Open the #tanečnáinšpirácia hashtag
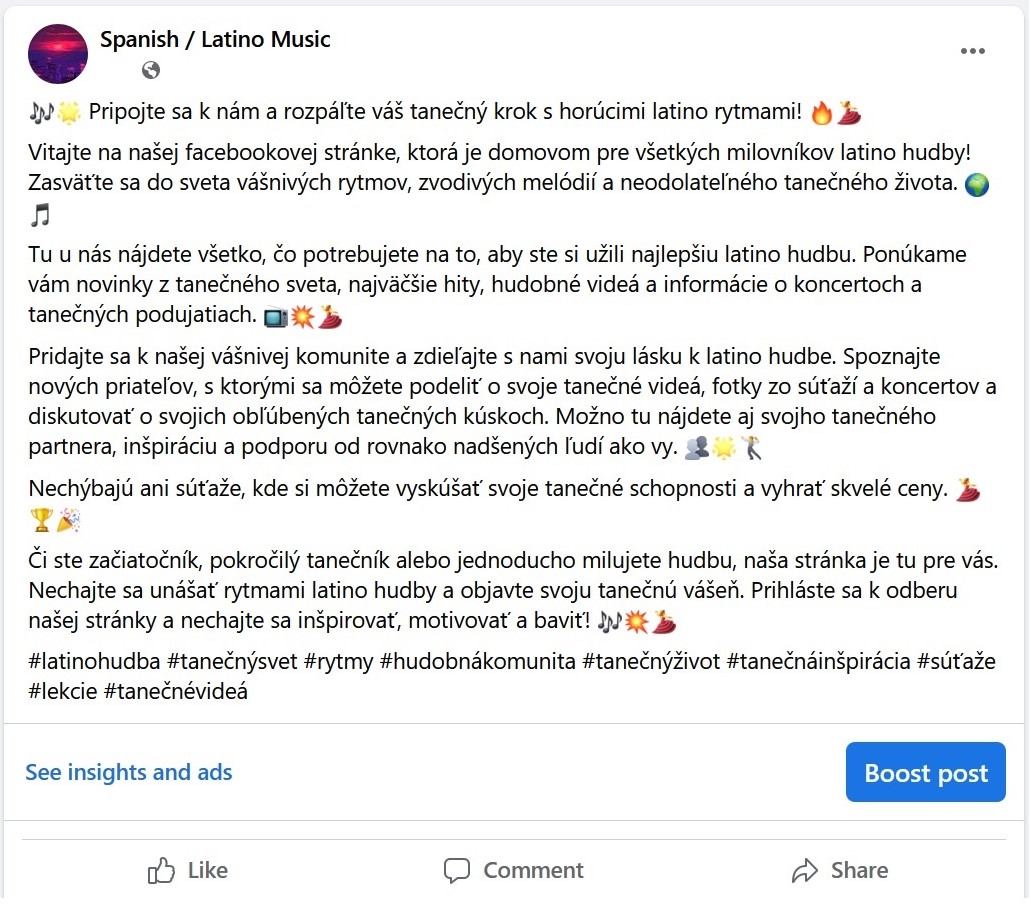 click(x=819, y=661)
